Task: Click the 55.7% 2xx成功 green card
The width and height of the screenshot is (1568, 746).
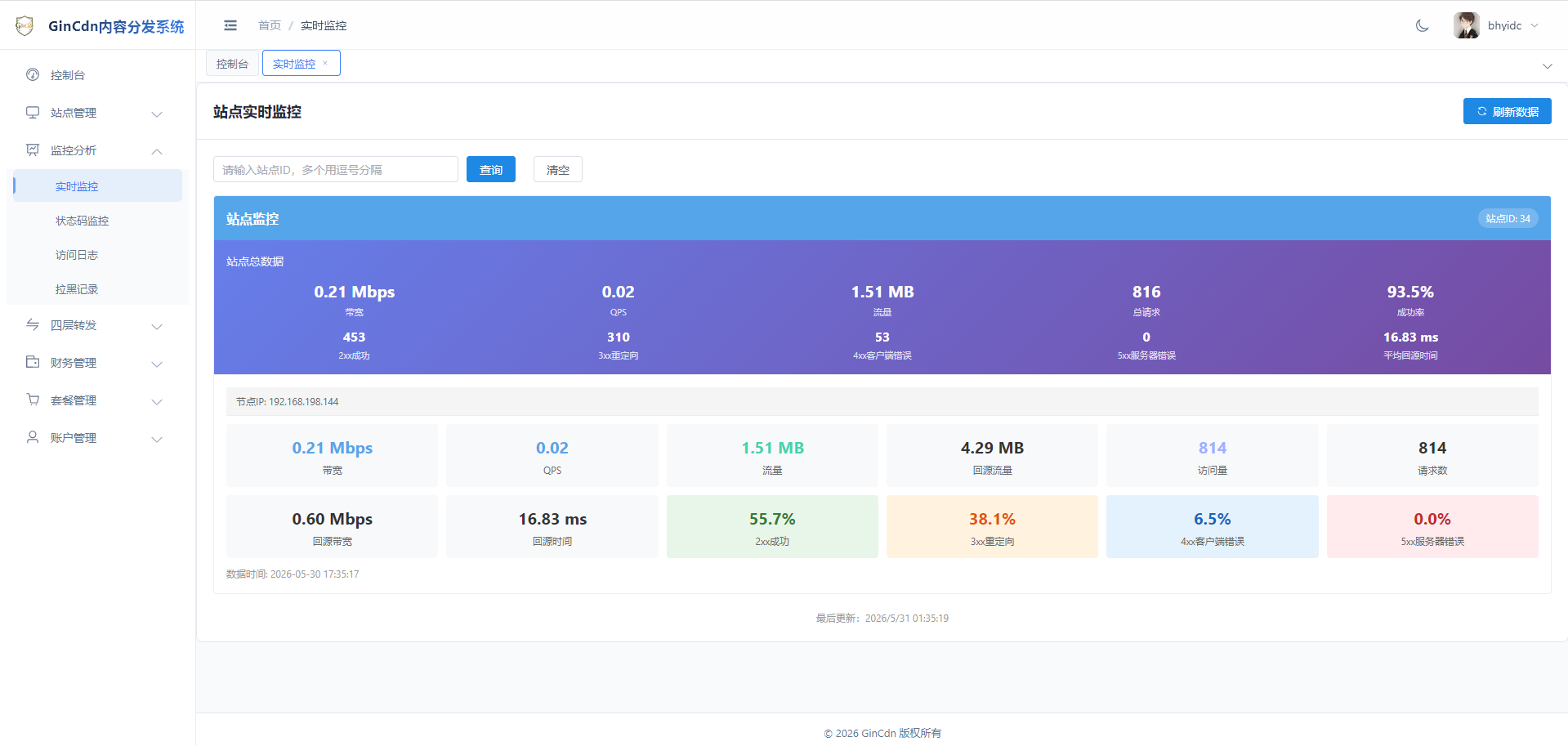Action: 772,527
